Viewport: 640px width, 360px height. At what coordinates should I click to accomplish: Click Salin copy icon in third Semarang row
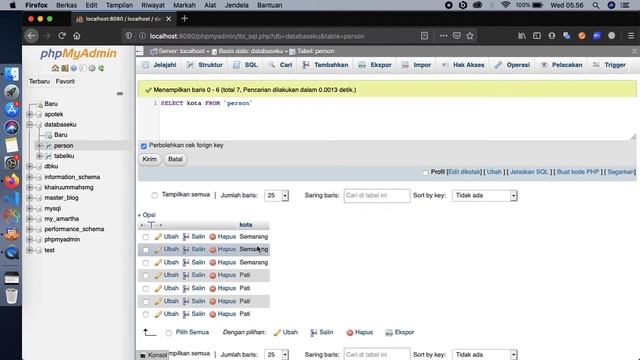pos(186,262)
